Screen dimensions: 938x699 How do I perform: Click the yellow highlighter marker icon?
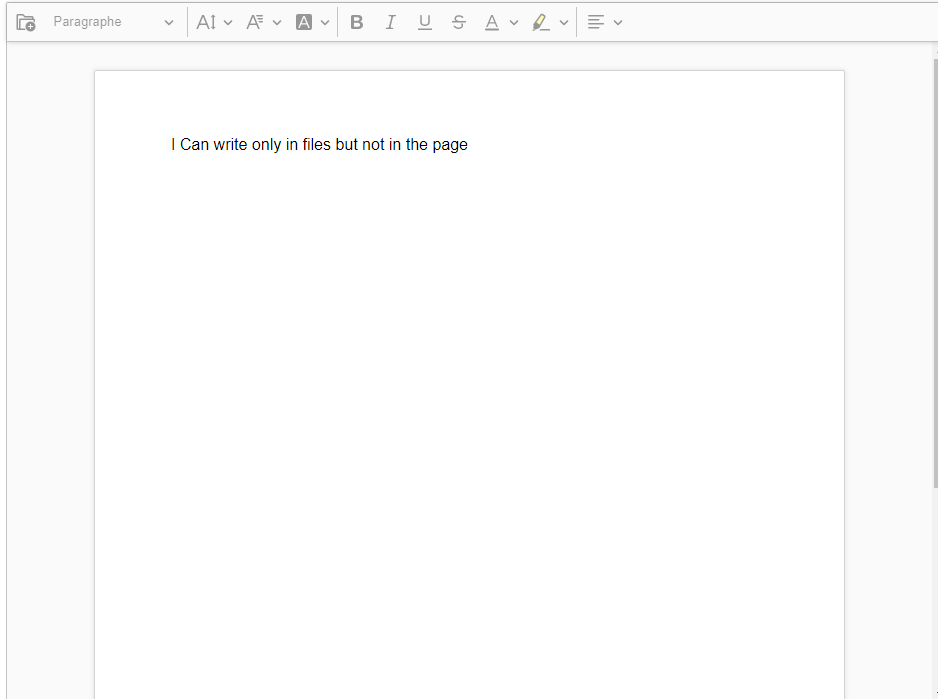(x=541, y=22)
